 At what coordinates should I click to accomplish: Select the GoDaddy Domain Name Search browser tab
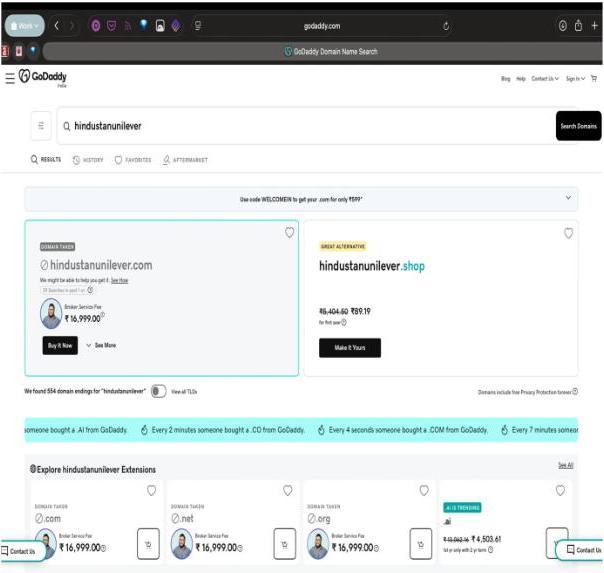click(331, 52)
